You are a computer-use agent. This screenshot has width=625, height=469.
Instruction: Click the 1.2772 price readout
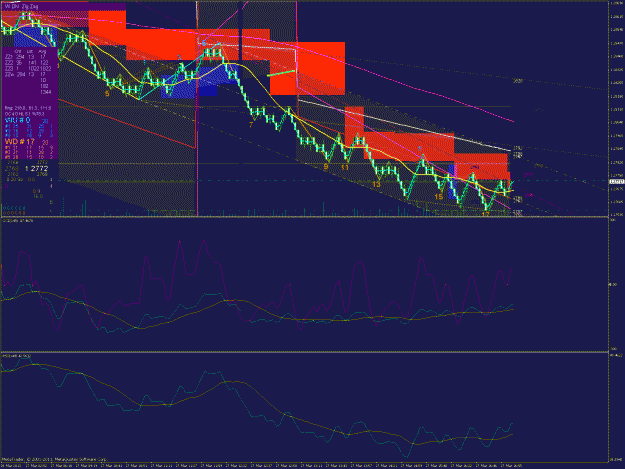[x=36, y=169]
